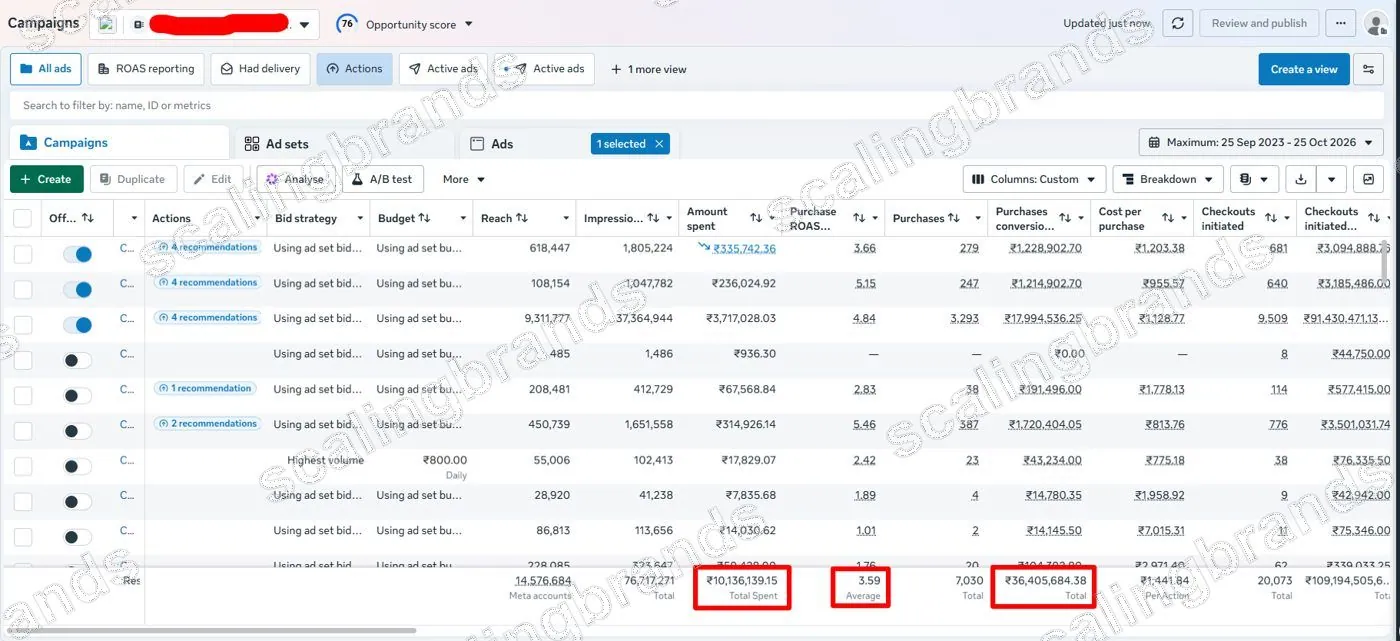The height and width of the screenshot is (641, 1400).
Task: Select the Actions view
Action: [x=355, y=69]
